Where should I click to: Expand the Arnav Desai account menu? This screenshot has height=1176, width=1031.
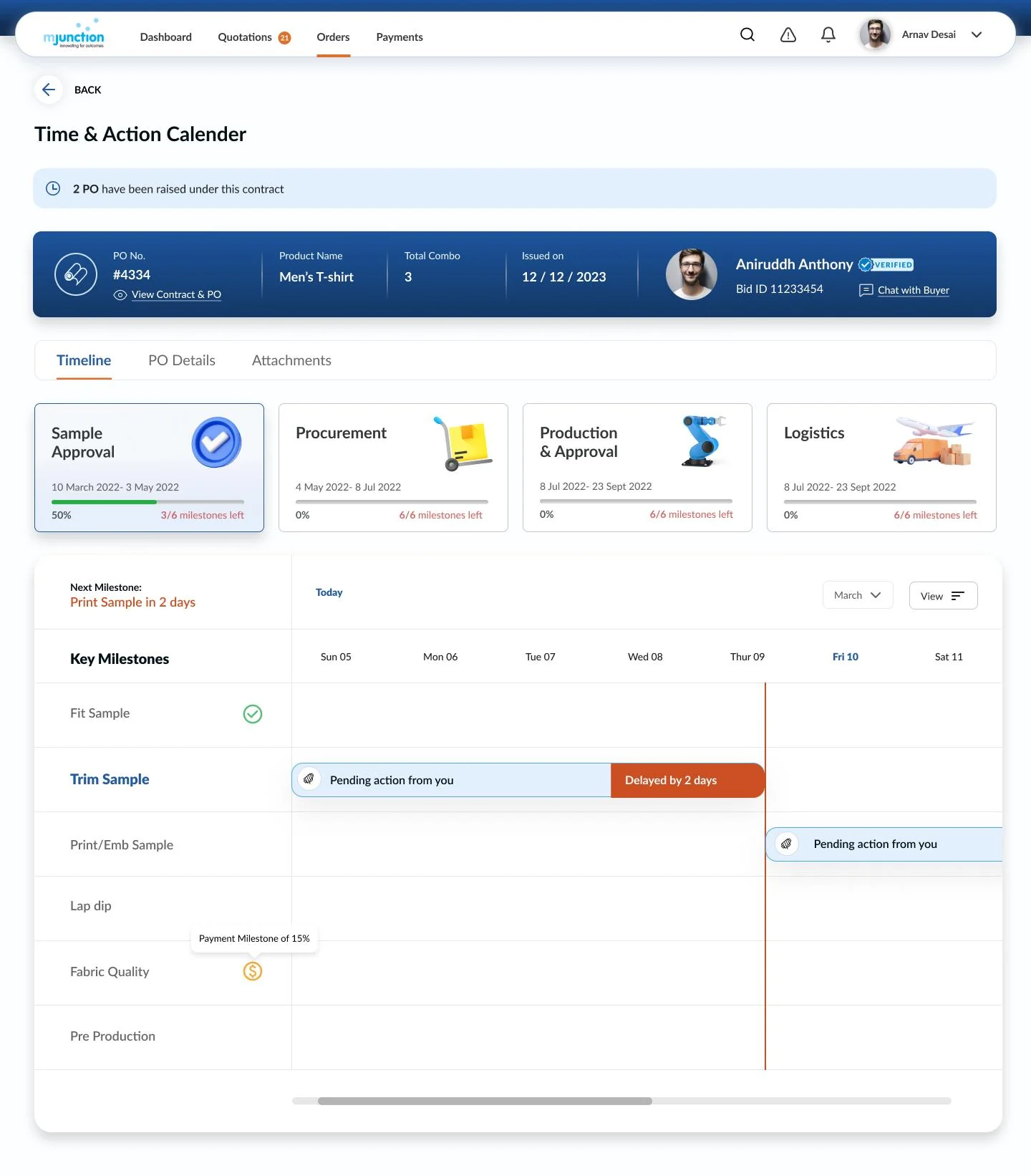(x=977, y=34)
